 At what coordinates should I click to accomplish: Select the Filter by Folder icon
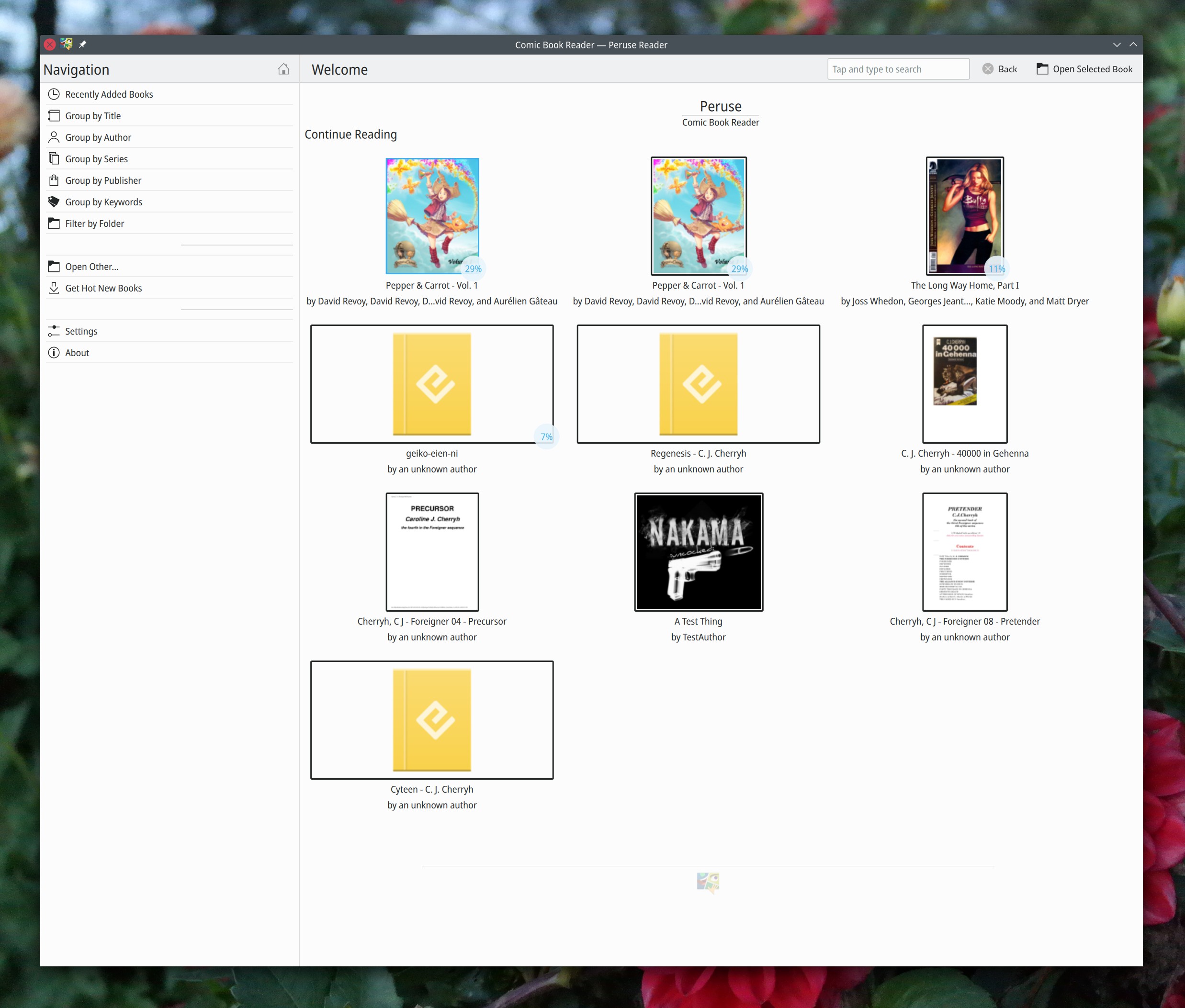tap(54, 223)
